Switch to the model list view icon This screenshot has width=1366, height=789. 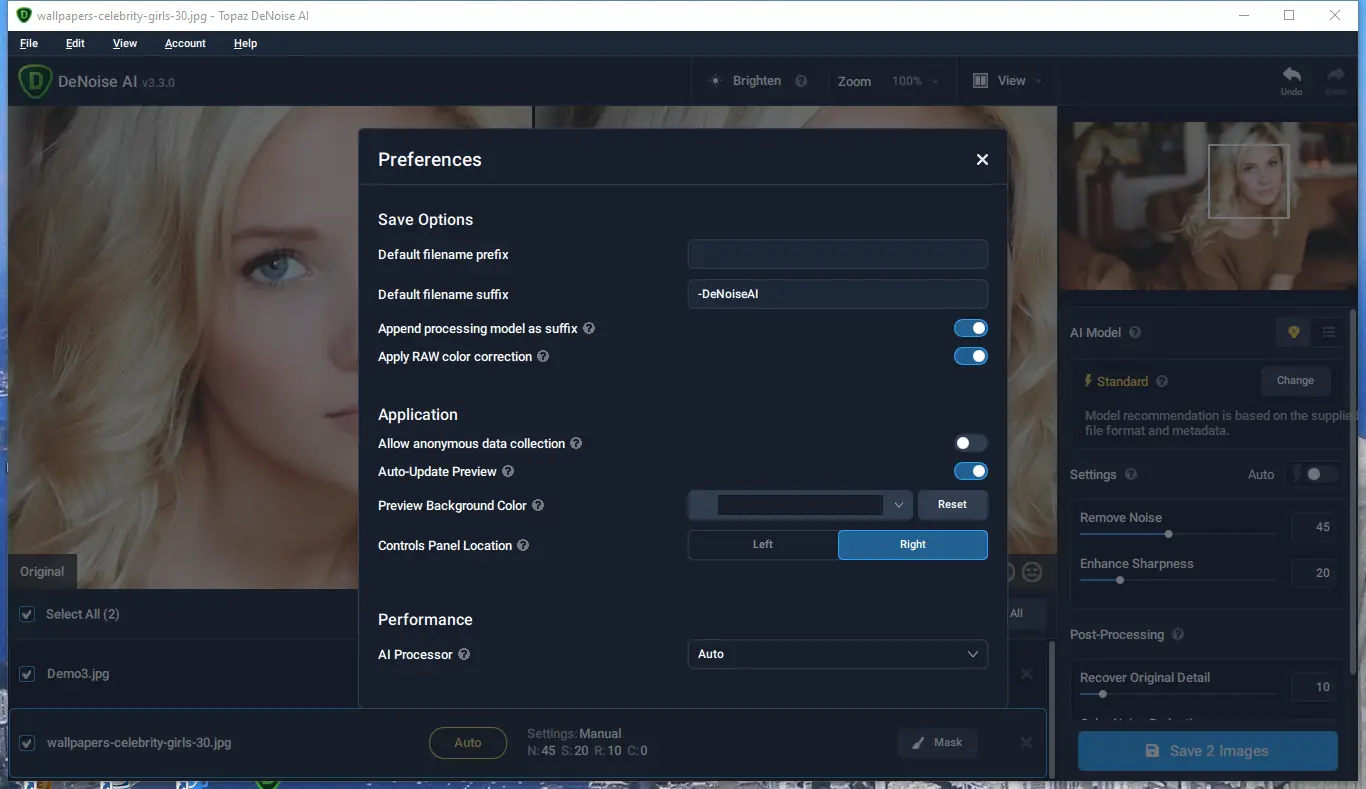[1329, 332]
